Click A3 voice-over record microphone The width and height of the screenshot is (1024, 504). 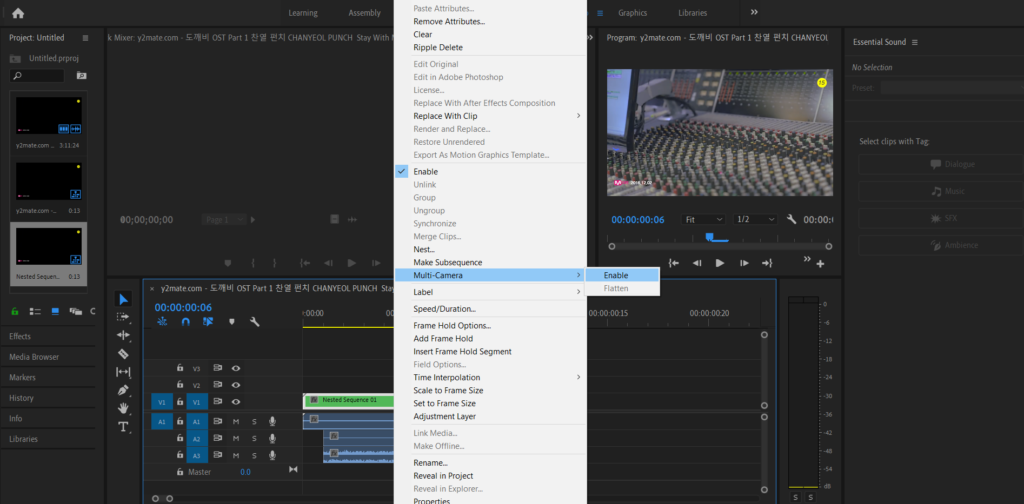(x=272, y=456)
